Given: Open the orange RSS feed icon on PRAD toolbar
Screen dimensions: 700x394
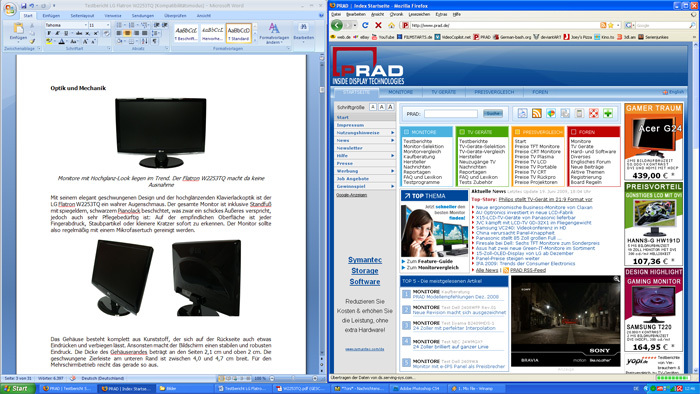Looking at the screenshot, I should [x=537, y=113].
